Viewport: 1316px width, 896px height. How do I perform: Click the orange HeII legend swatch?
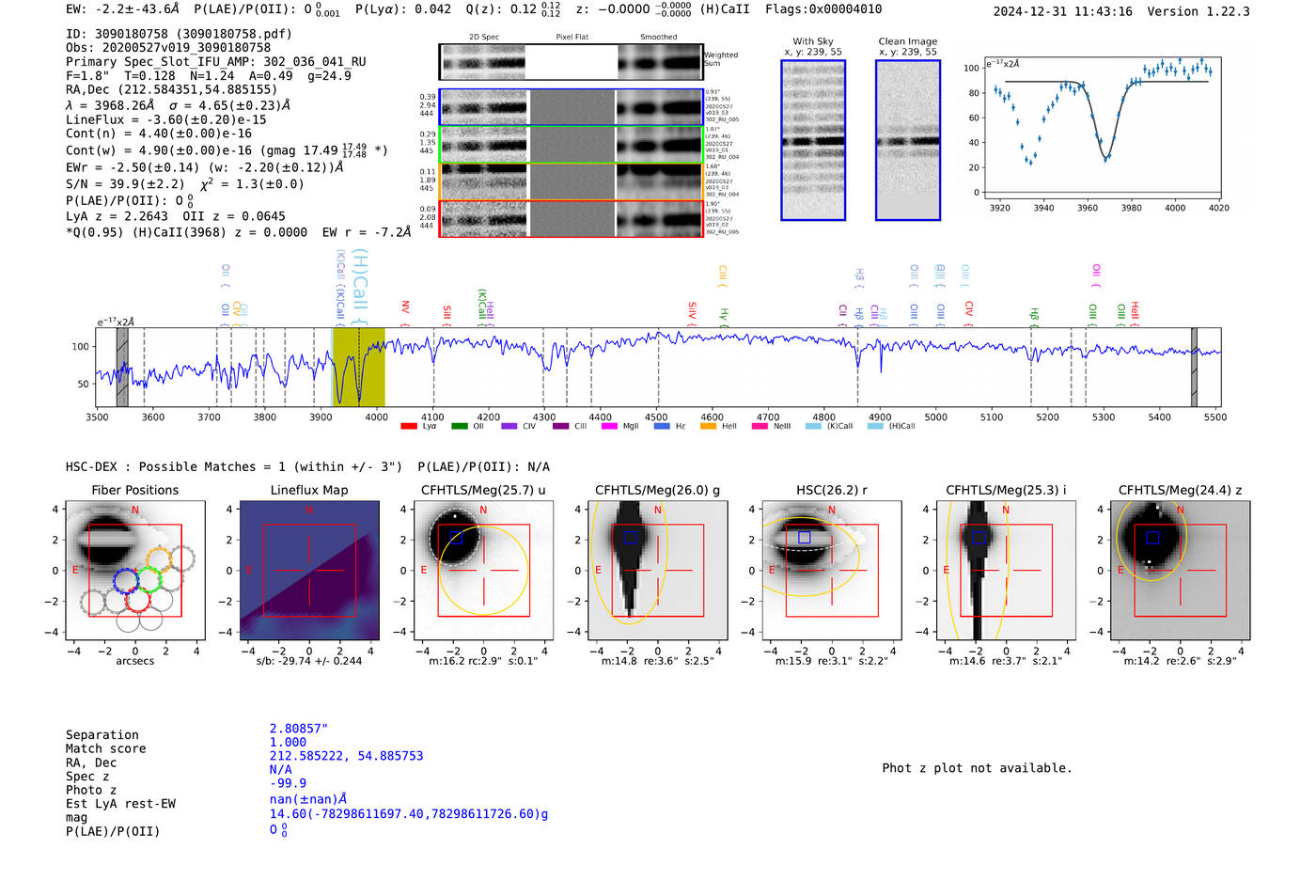(708, 426)
